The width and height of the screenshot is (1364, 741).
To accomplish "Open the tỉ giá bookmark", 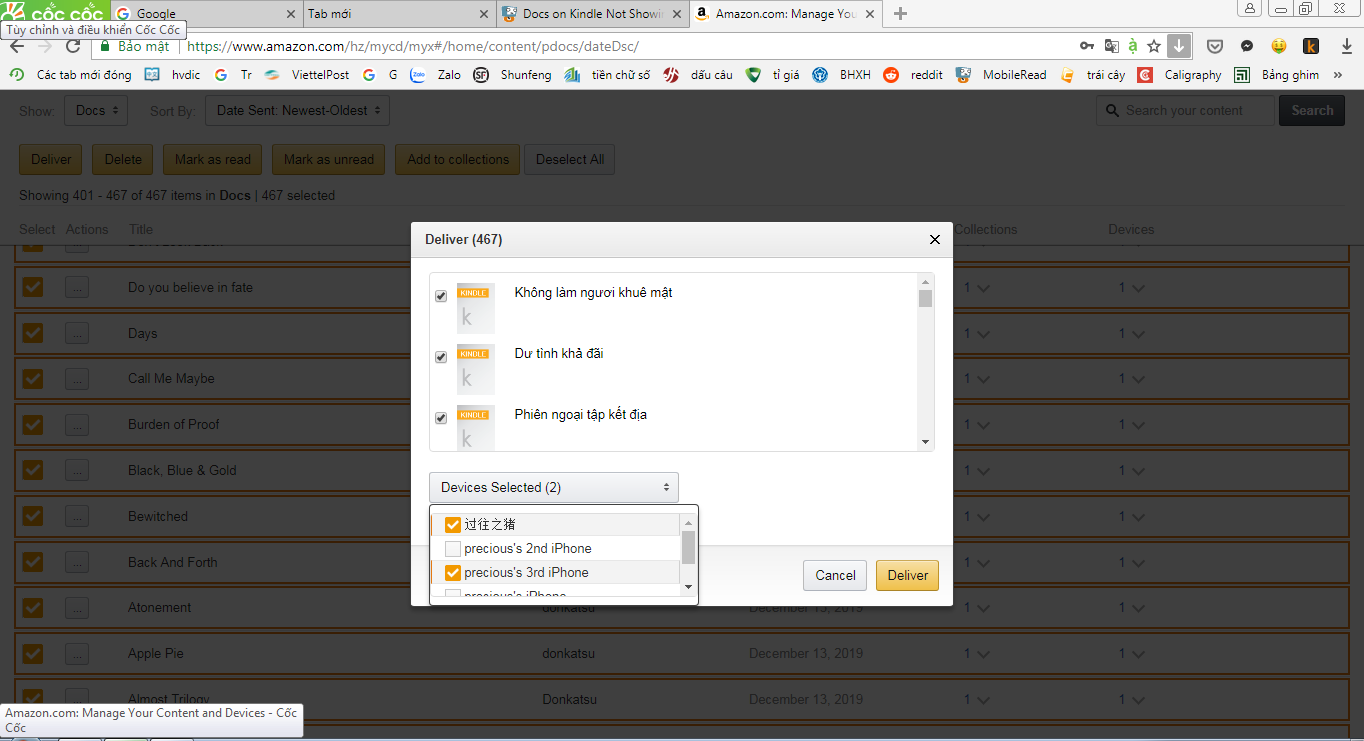I will pyautogui.click(x=773, y=75).
